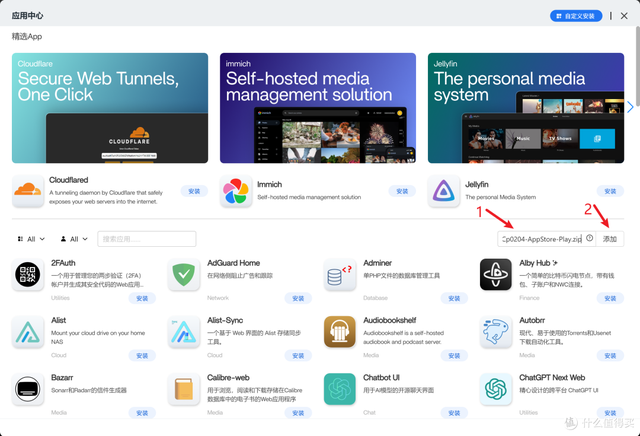The image size is (640, 436).
Task: Open the immich Self-hosted media banner
Action: tap(318, 108)
